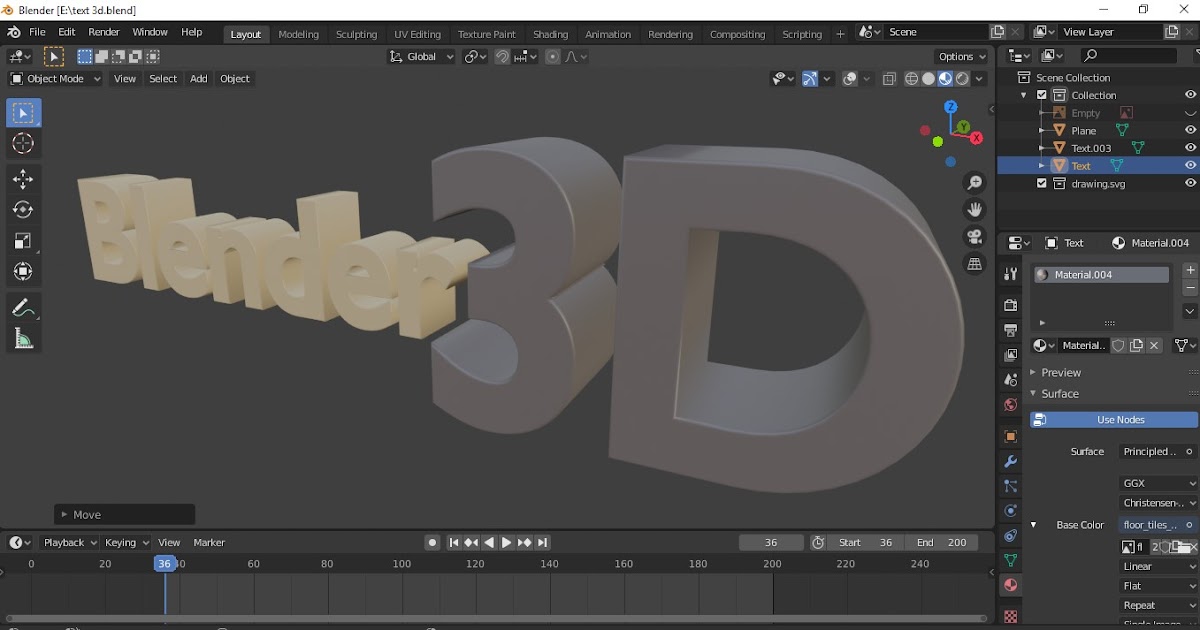Viewport: 1200px width, 630px height.
Task: Select the Rotate tool in the toolbar
Action: coord(23,209)
